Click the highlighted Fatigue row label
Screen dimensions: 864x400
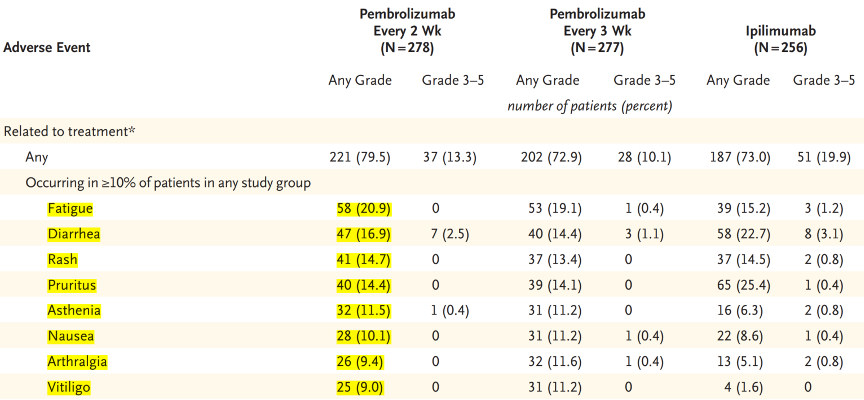pos(70,208)
